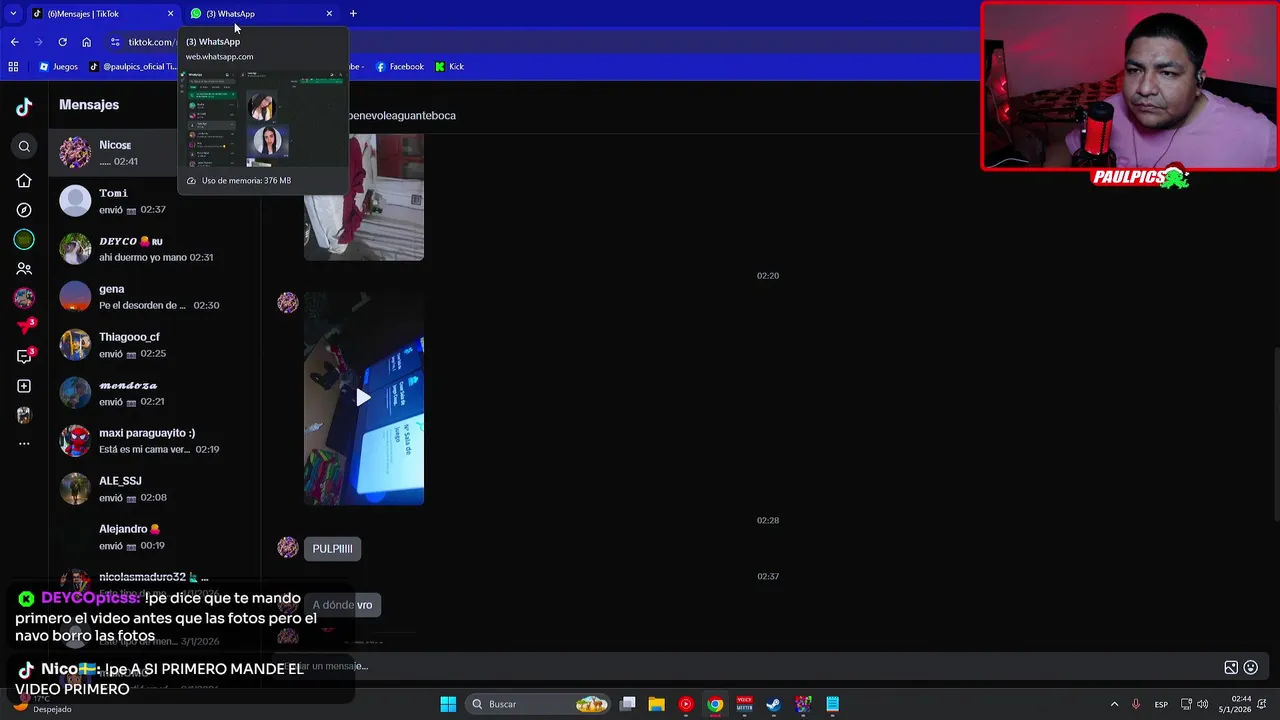The height and width of the screenshot is (720, 1280).
Task: Open File Explorer from the taskbar
Action: point(657,704)
